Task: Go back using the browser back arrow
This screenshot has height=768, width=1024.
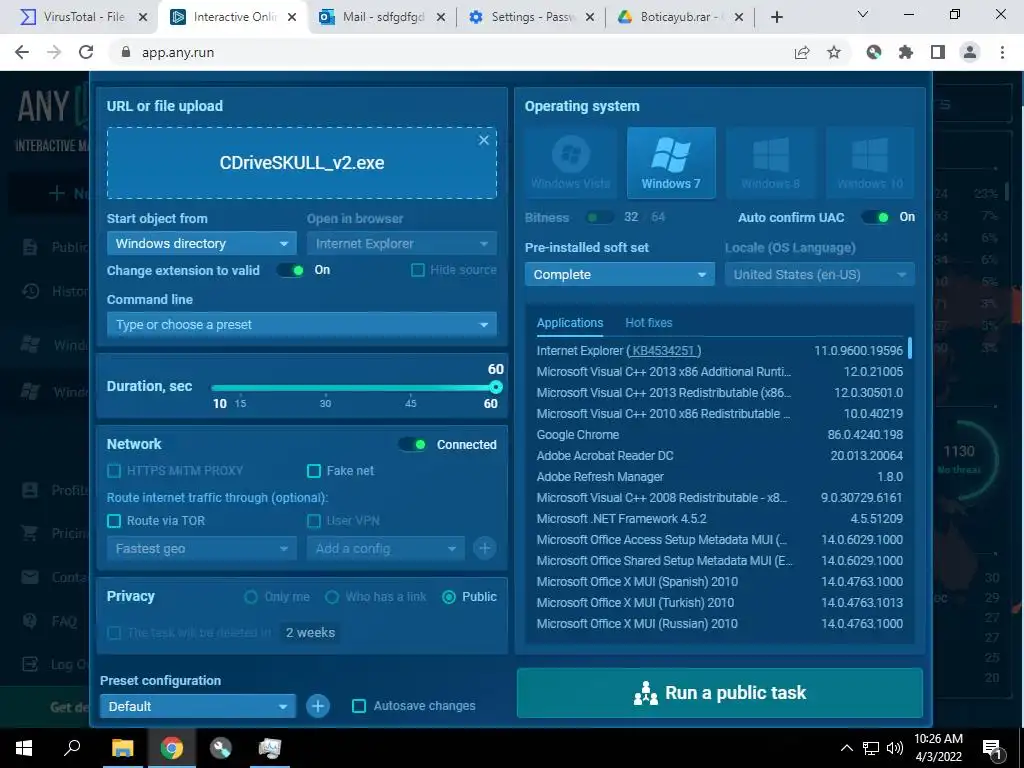Action: pos(22,52)
